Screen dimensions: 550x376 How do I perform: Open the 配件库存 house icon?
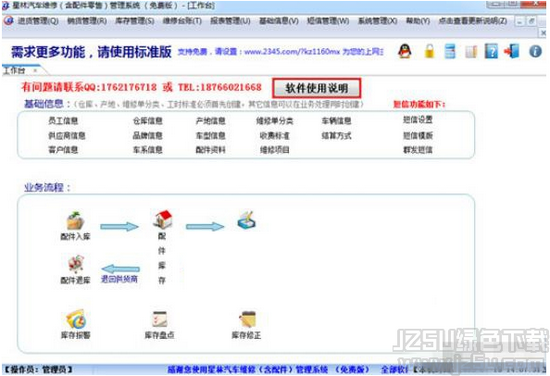click(163, 219)
